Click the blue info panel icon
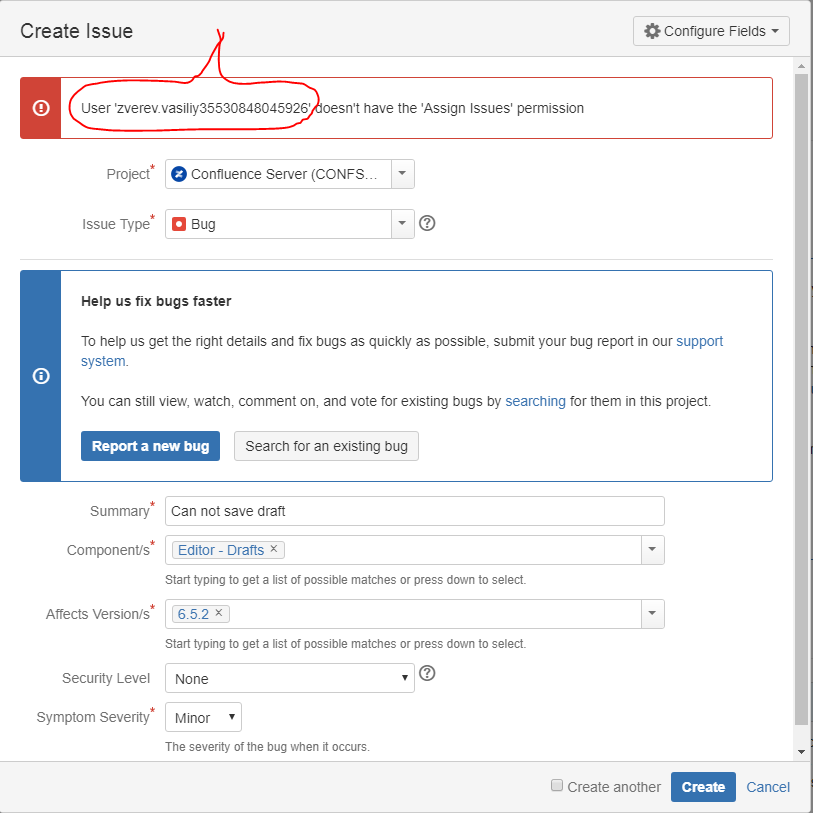The width and height of the screenshot is (813, 813). click(x=41, y=376)
